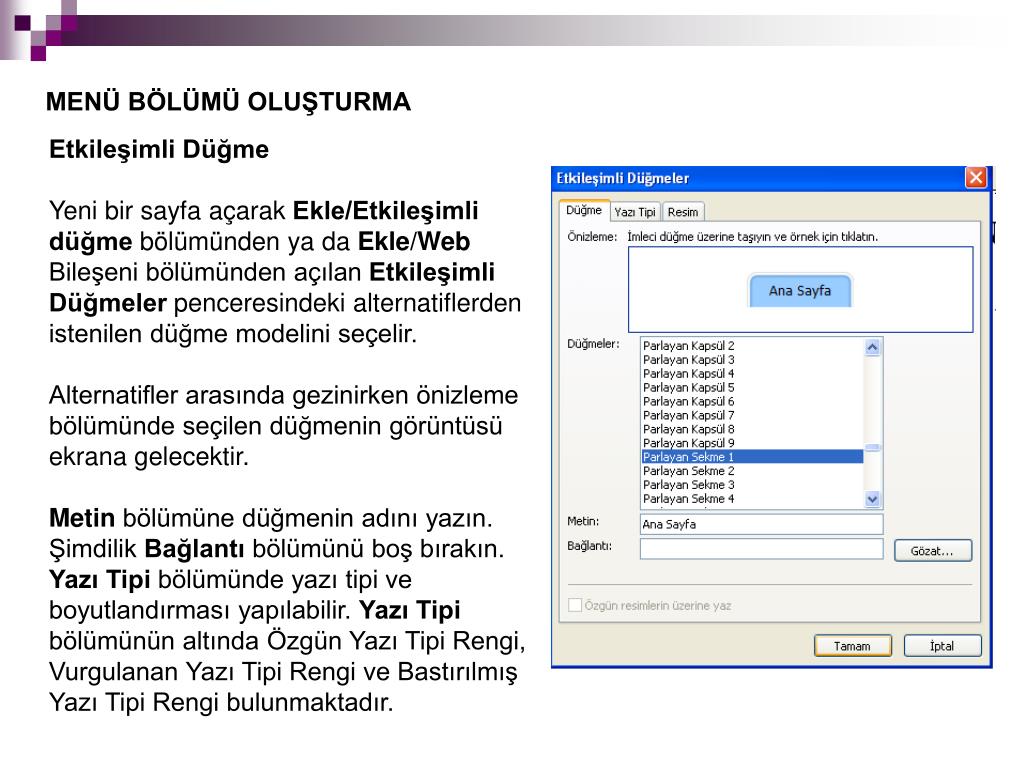Switch to the Düğme tab
Screen dimensions: 1024x768
coord(584,210)
